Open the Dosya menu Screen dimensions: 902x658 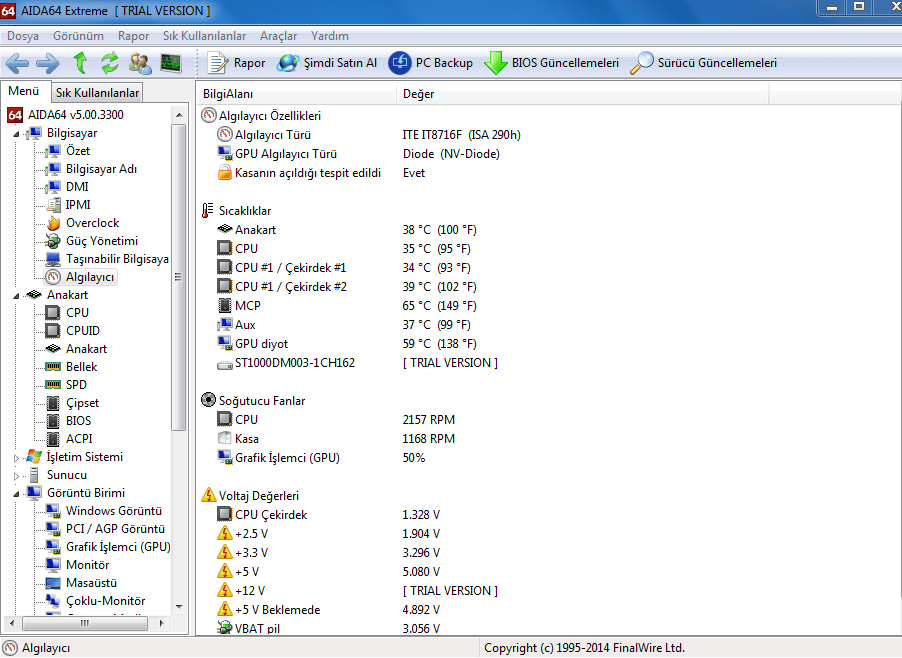(23, 36)
